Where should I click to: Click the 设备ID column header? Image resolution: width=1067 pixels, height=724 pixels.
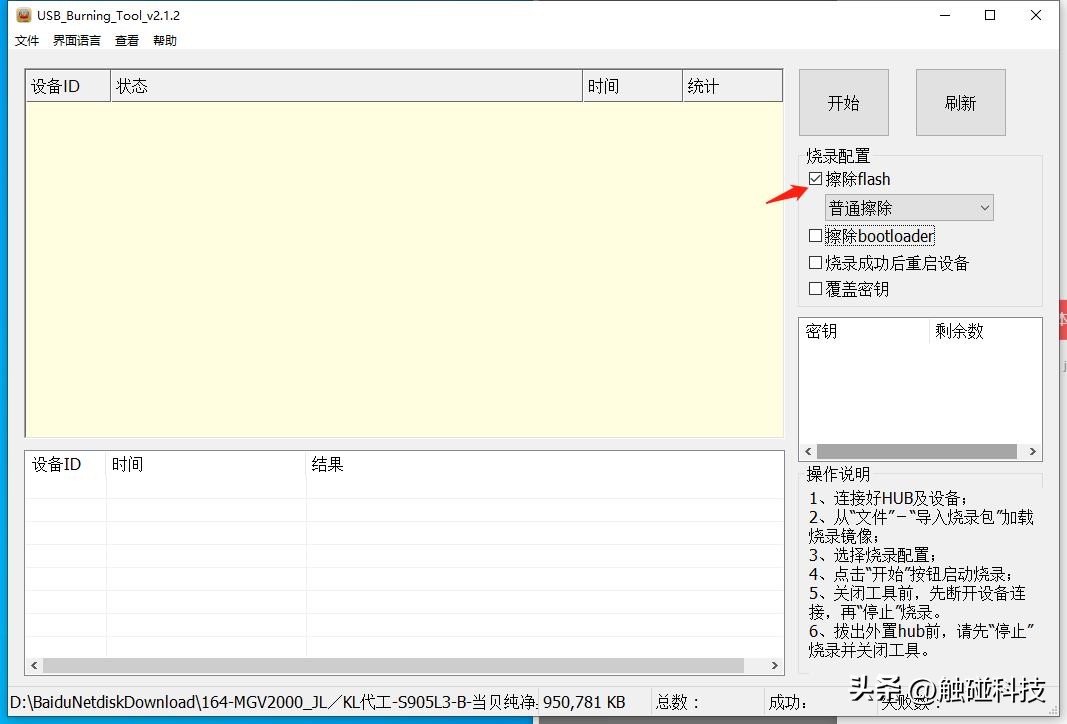coord(65,85)
